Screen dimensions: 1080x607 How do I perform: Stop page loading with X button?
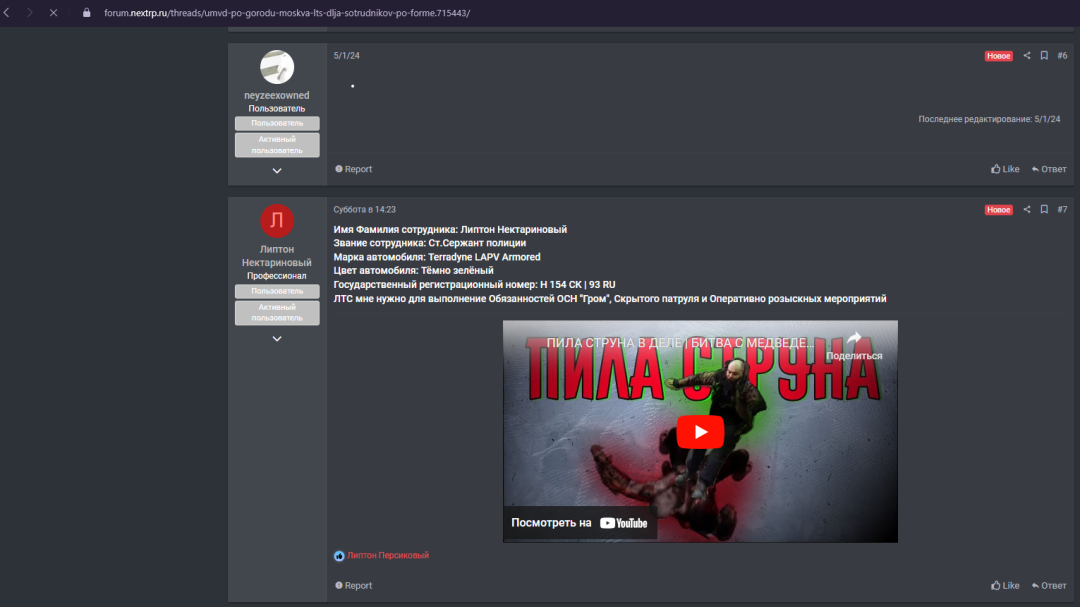(x=53, y=12)
